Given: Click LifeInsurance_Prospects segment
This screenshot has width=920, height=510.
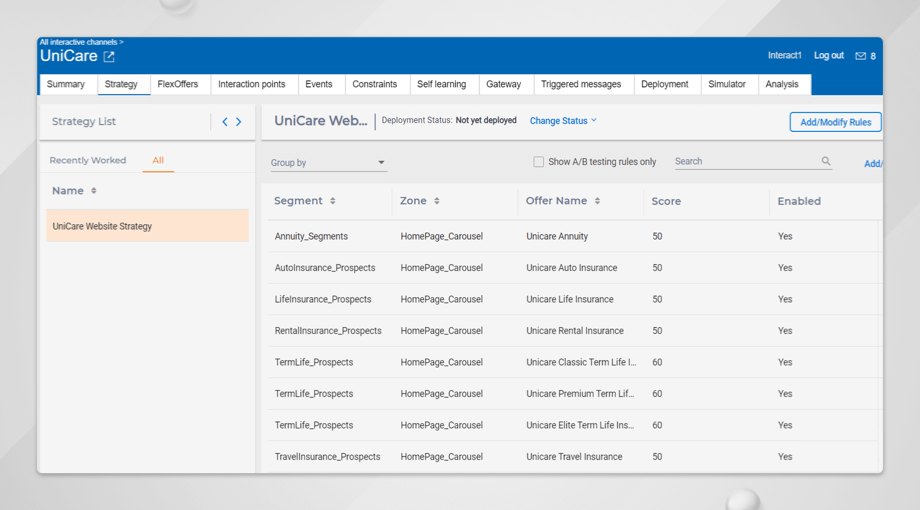Looking at the screenshot, I should [323, 299].
